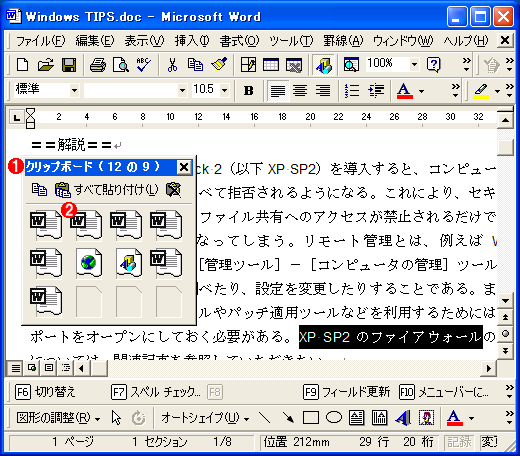Image resolution: width=520 pixels, height=456 pixels.
Task: Open Tables and Borders toolbar
Action: 248,65
